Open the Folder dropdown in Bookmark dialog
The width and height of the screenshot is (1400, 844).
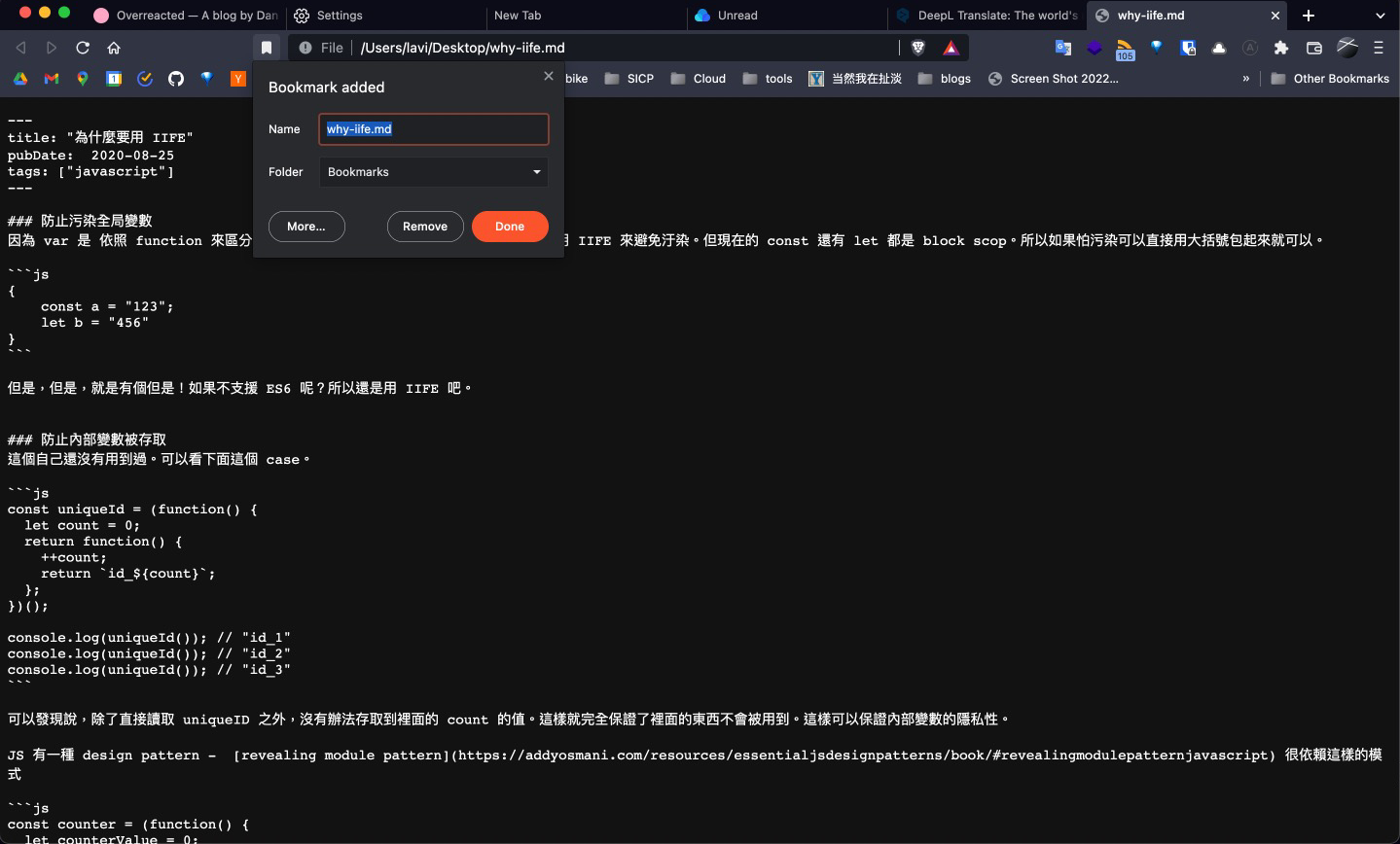[x=433, y=172]
